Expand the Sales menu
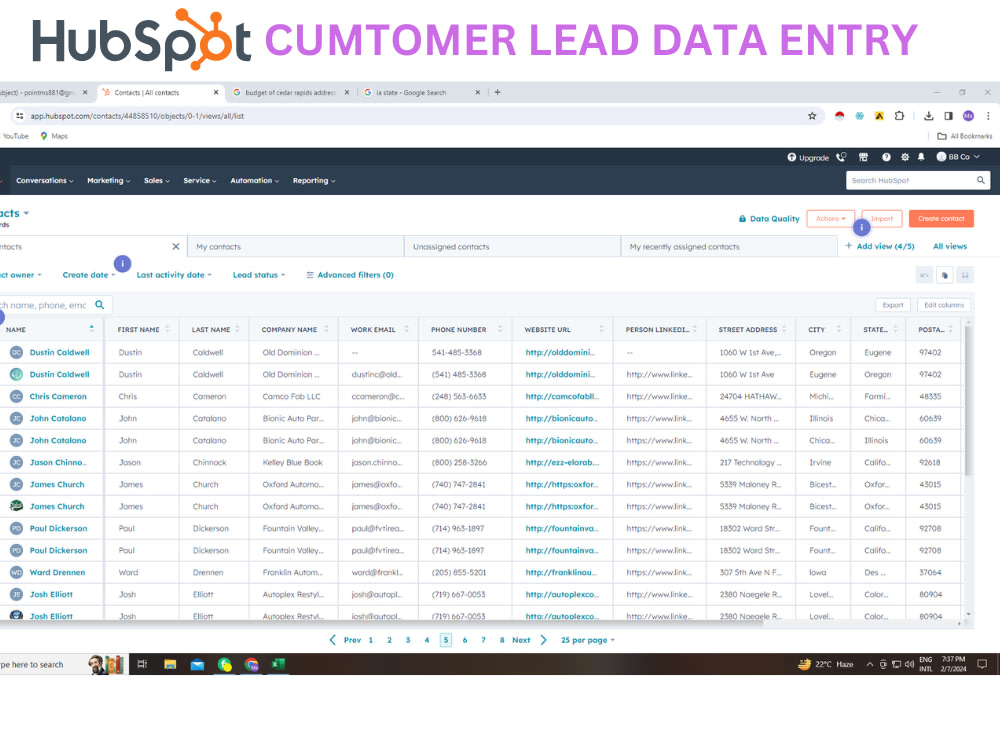This screenshot has height=750, width=1000. (x=157, y=180)
